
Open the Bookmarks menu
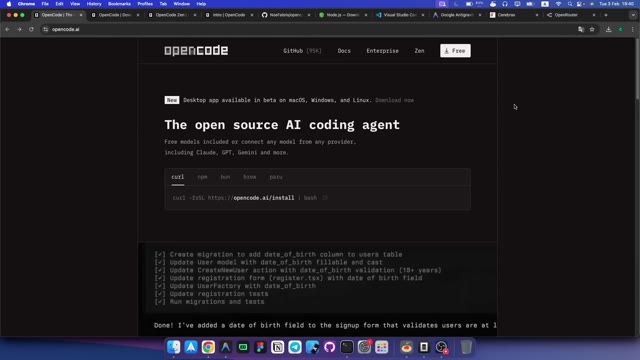point(119,4)
